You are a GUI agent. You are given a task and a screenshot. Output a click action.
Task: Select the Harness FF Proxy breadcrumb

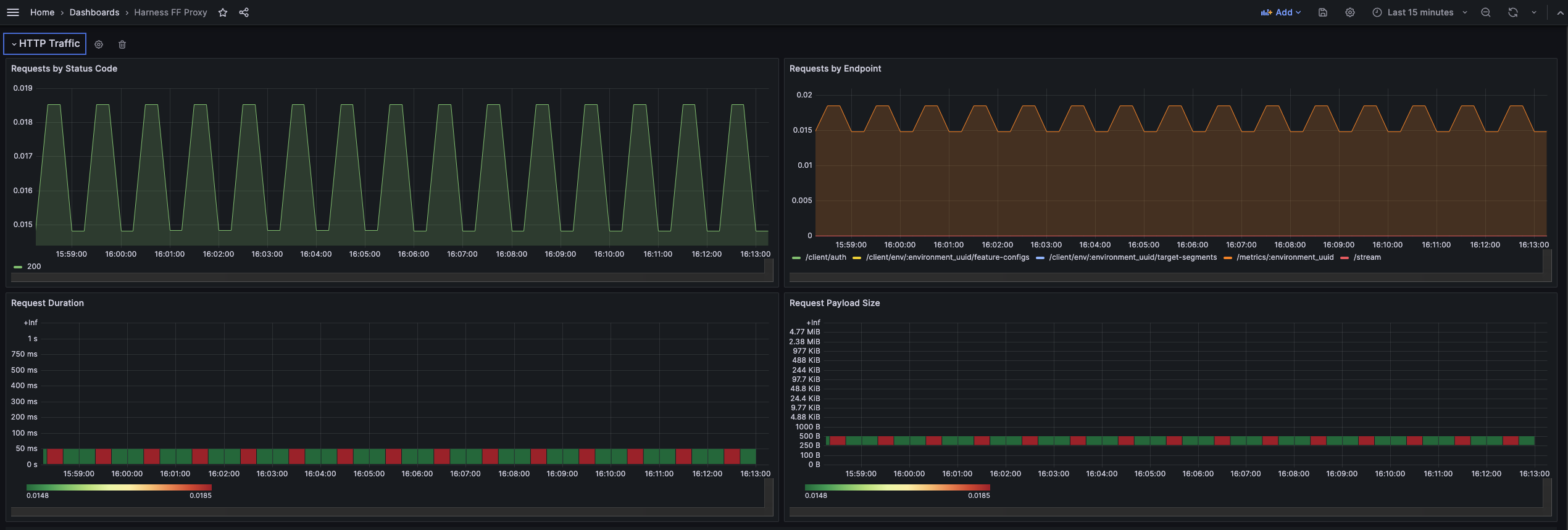point(170,12)
